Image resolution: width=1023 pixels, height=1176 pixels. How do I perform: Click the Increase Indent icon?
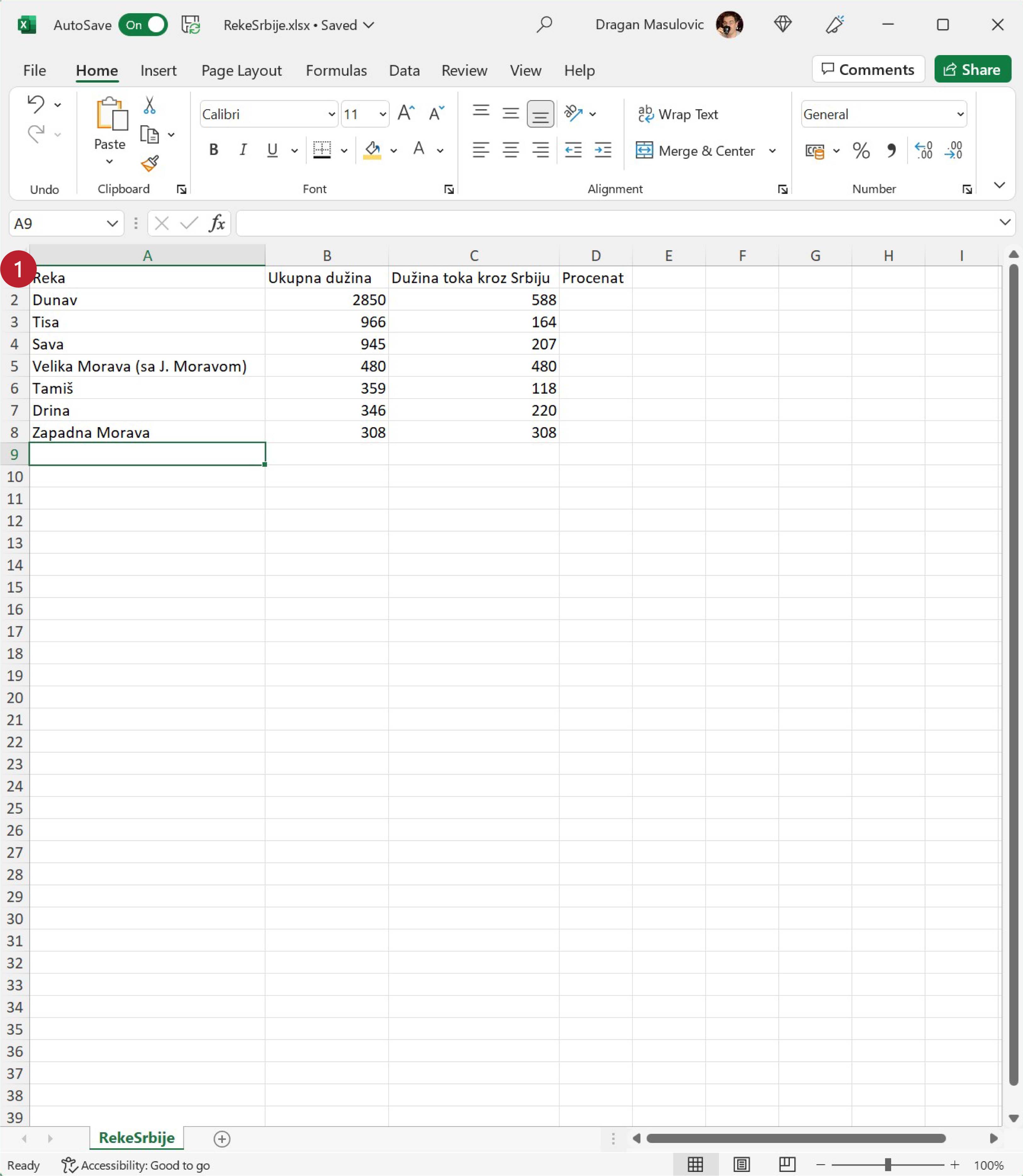pyautogui.click(x=603, y=150)
